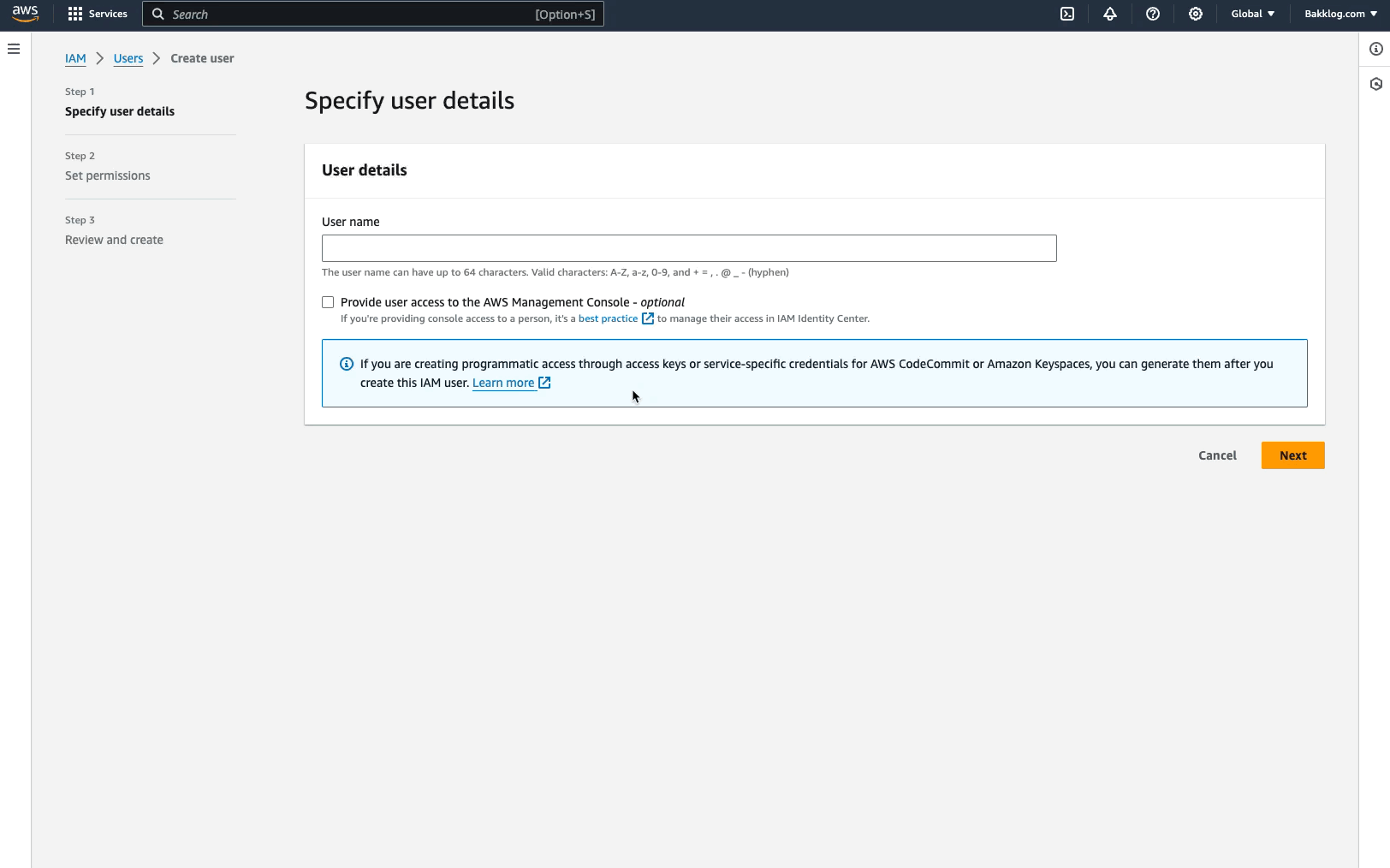Follow the Learn more link

tap(504, 383)
